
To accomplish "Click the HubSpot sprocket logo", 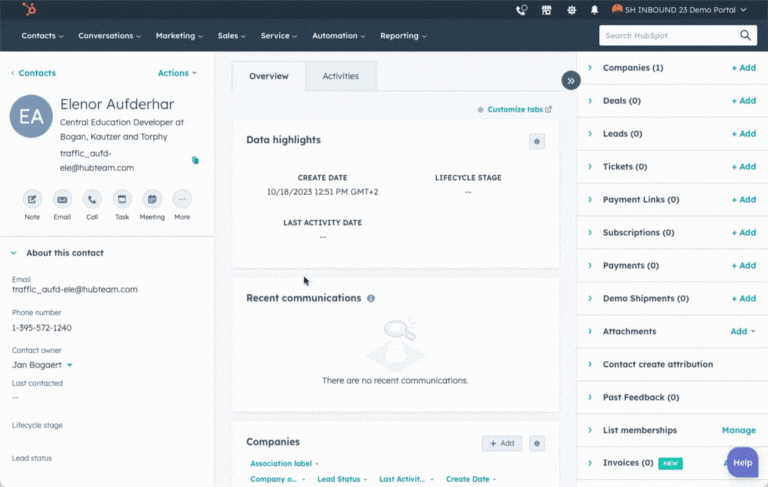I will click(x=29, y=9).
